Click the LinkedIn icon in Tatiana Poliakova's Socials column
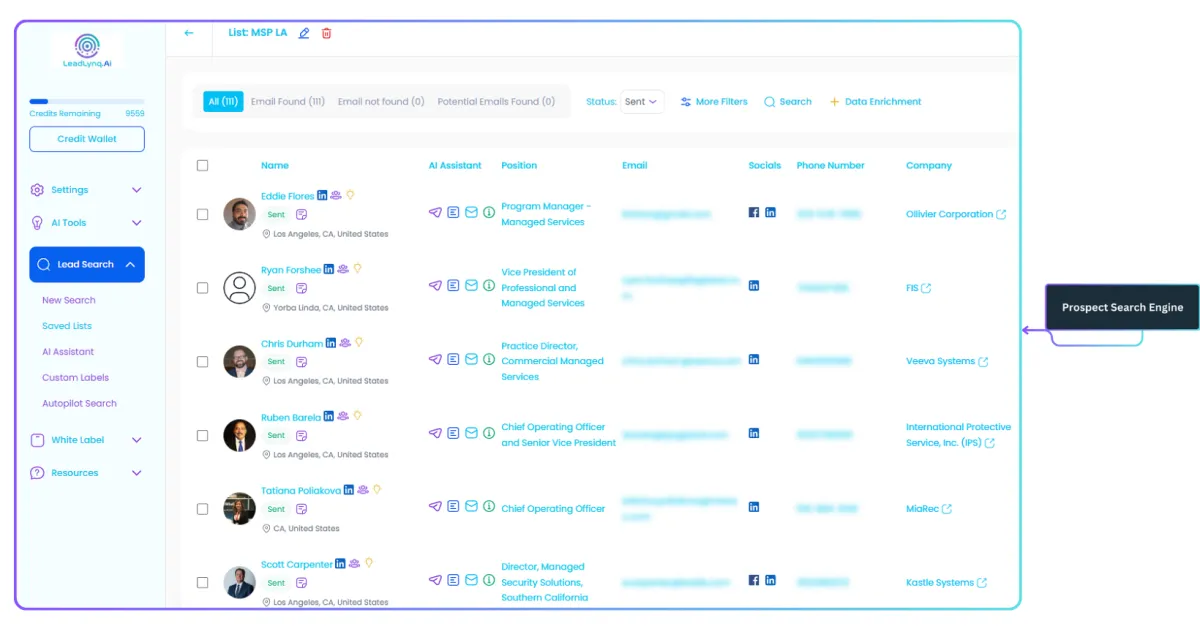Viewport: 1200px width, 626px height. [754, 507]
